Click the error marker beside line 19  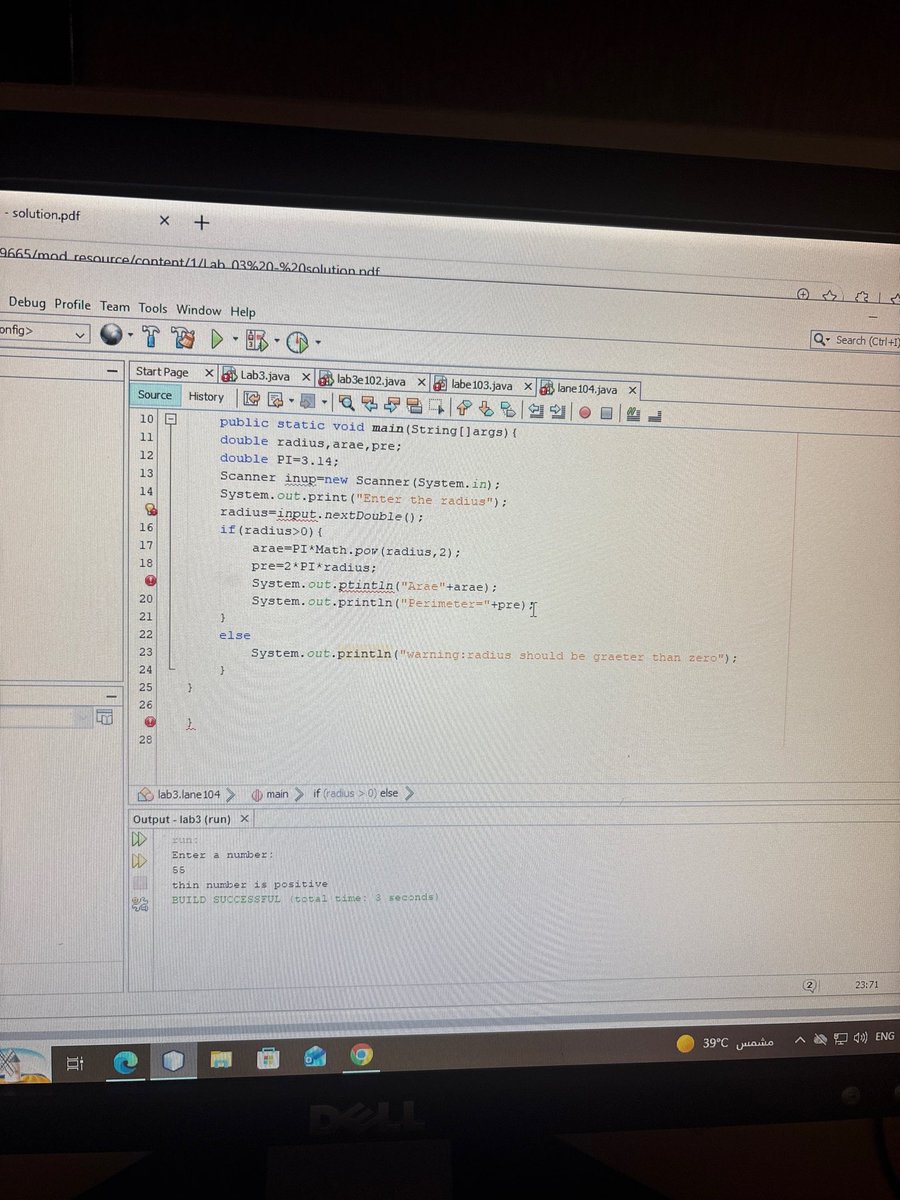click(149, 581)
